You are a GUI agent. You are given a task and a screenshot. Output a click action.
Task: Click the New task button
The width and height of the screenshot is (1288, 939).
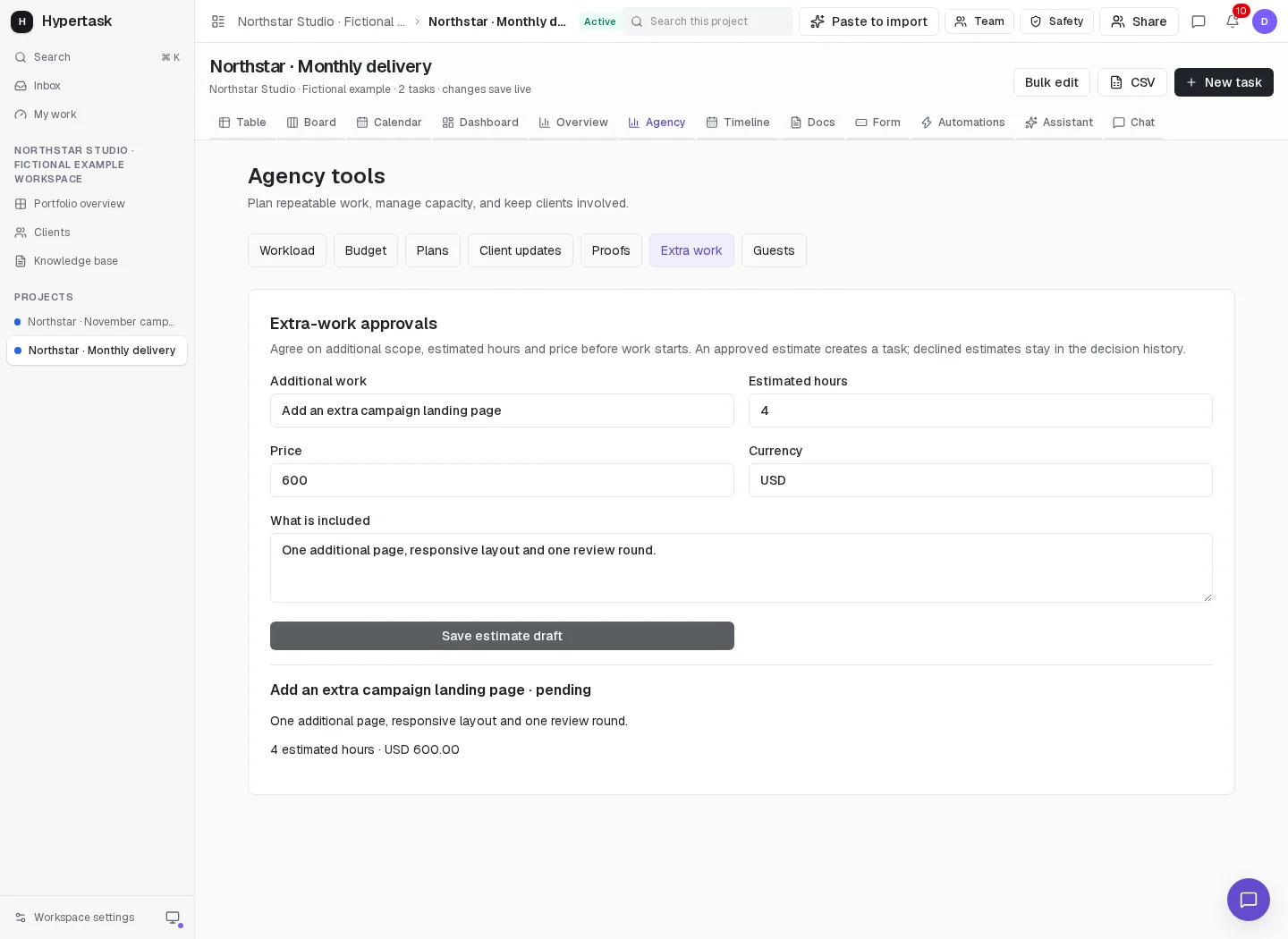(1224, 82)
